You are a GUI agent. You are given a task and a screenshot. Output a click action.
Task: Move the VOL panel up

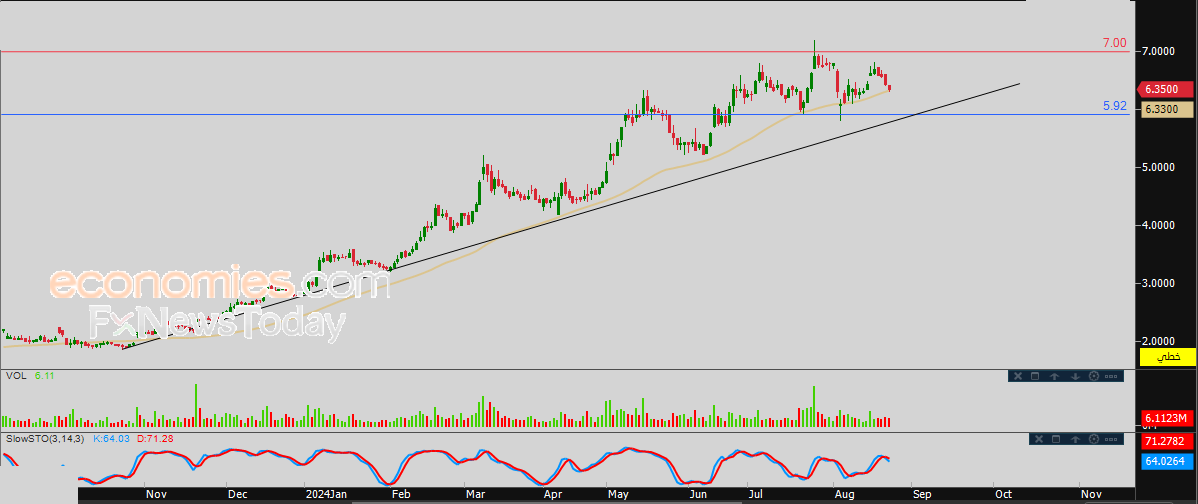[x=1054, y=376]
